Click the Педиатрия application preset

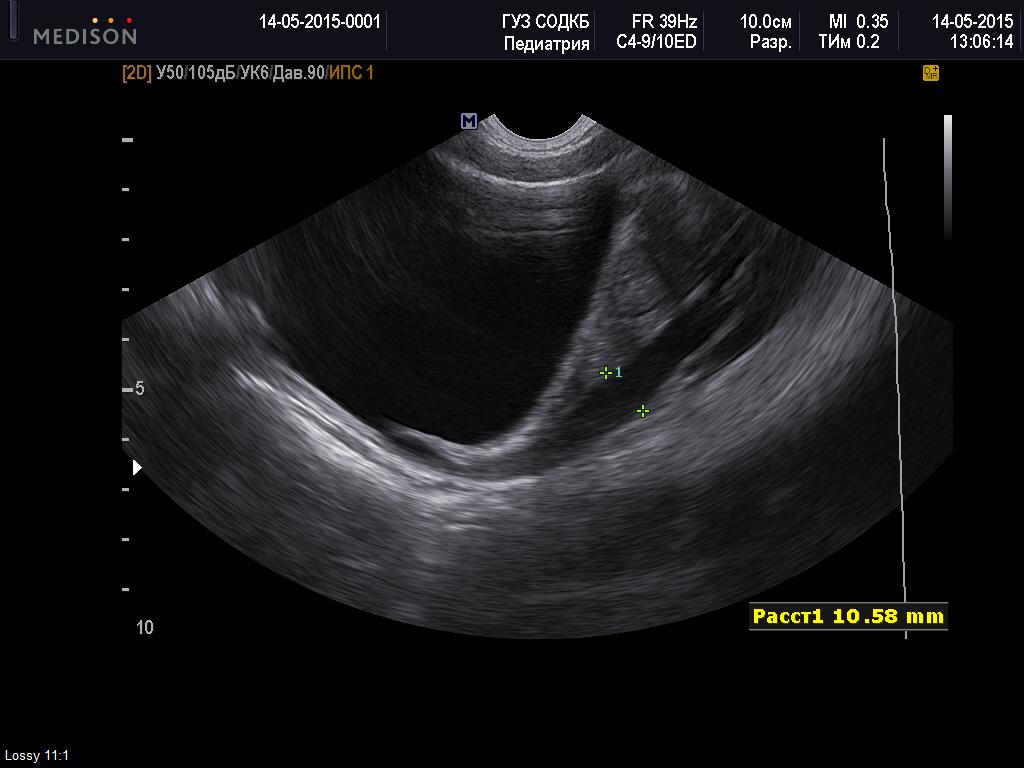(546, 43)
